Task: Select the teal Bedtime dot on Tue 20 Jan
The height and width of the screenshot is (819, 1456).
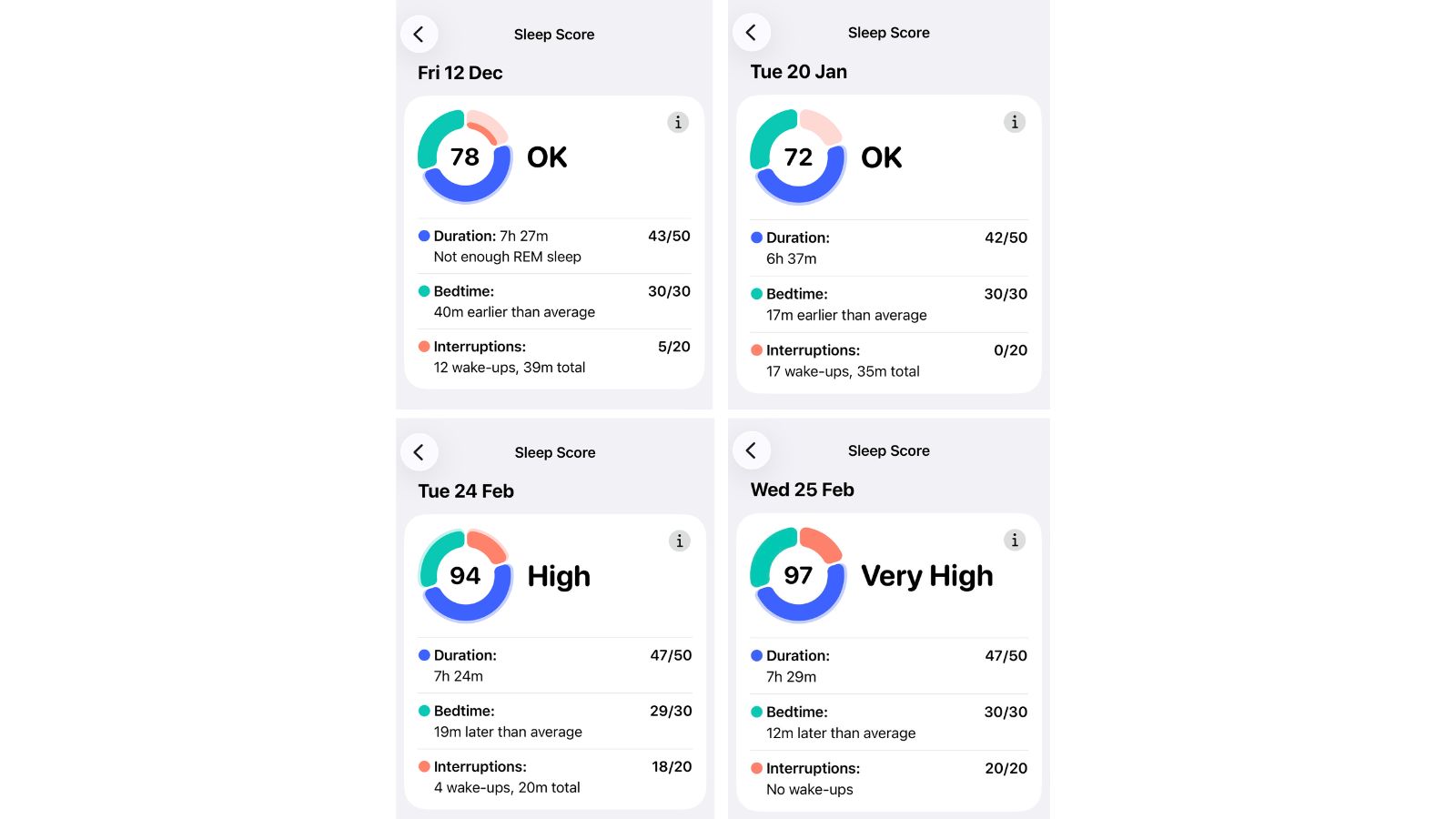Action: pyautogui.click(x=755, y=294)
